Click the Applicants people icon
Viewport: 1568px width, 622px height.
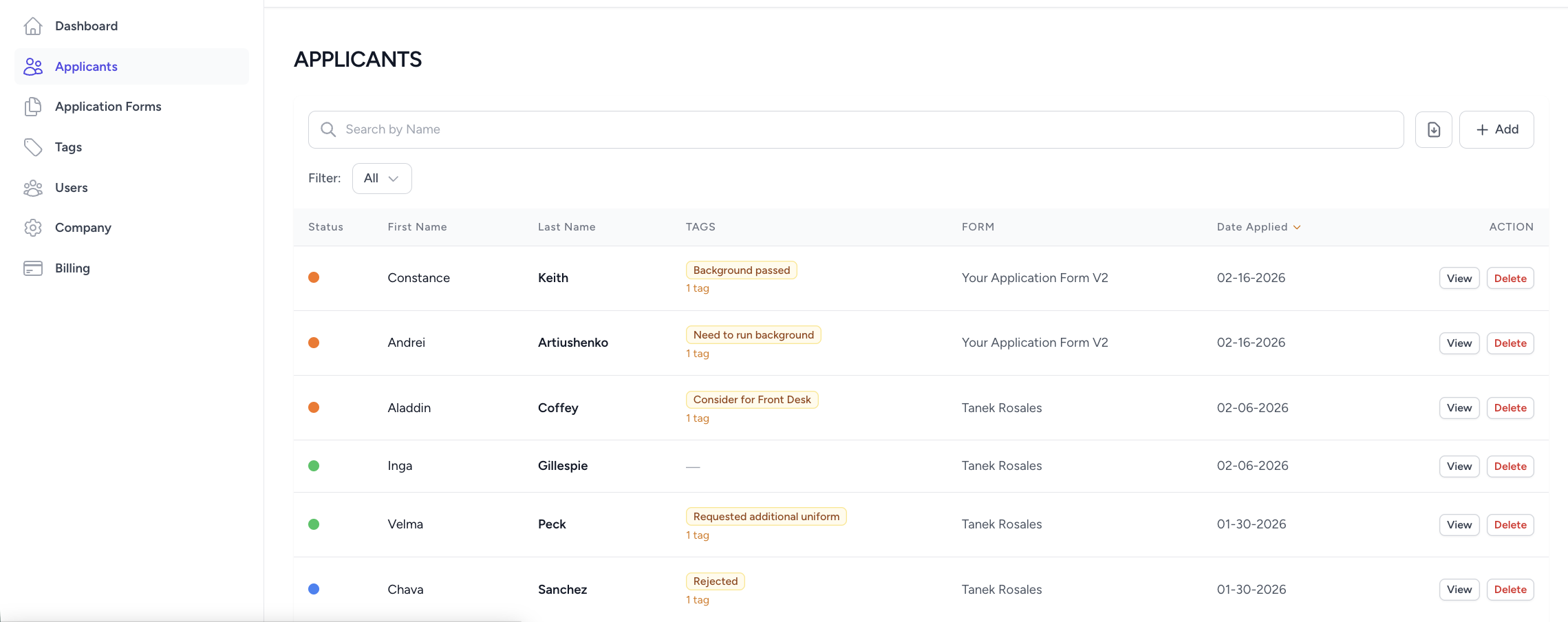coord(33,67)
